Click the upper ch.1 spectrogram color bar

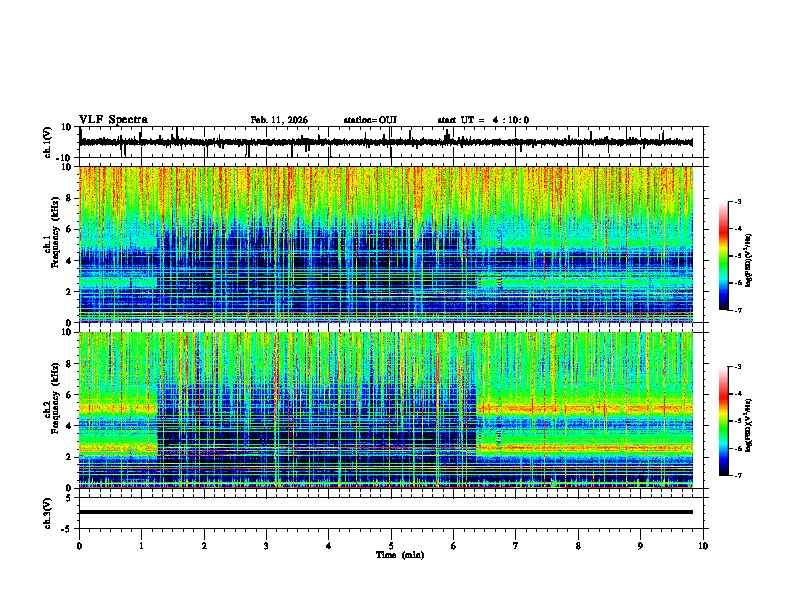pos(723,256)
